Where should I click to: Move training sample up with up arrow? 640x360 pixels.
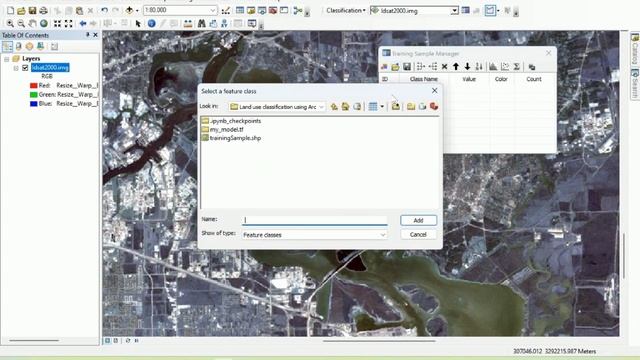(456, 67)
